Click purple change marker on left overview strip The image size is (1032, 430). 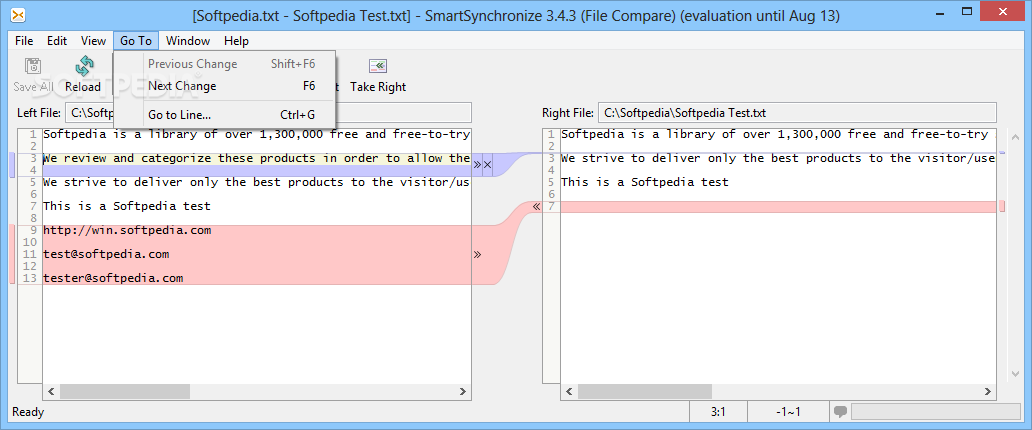point(12,165)
